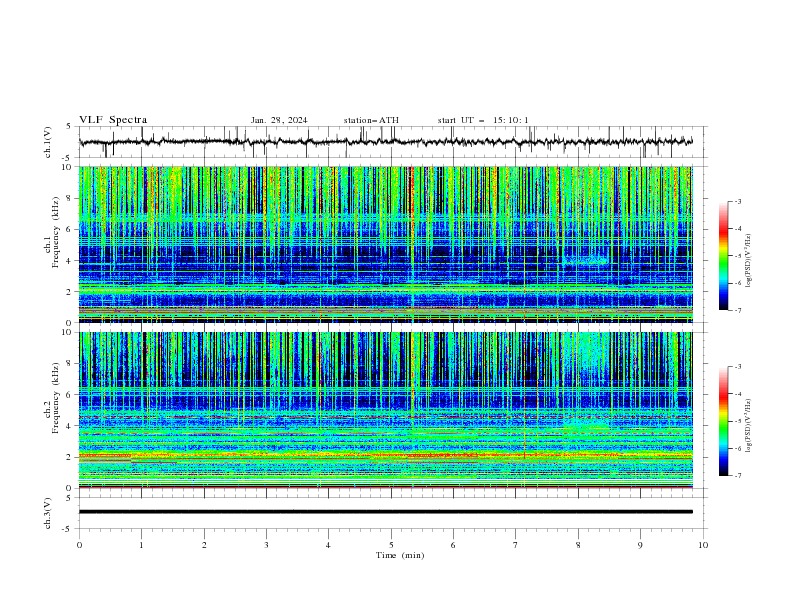792x612 pixels.
Task: Click inside the ch.1 spectrogram panel
Action: (x=386, y=244)
